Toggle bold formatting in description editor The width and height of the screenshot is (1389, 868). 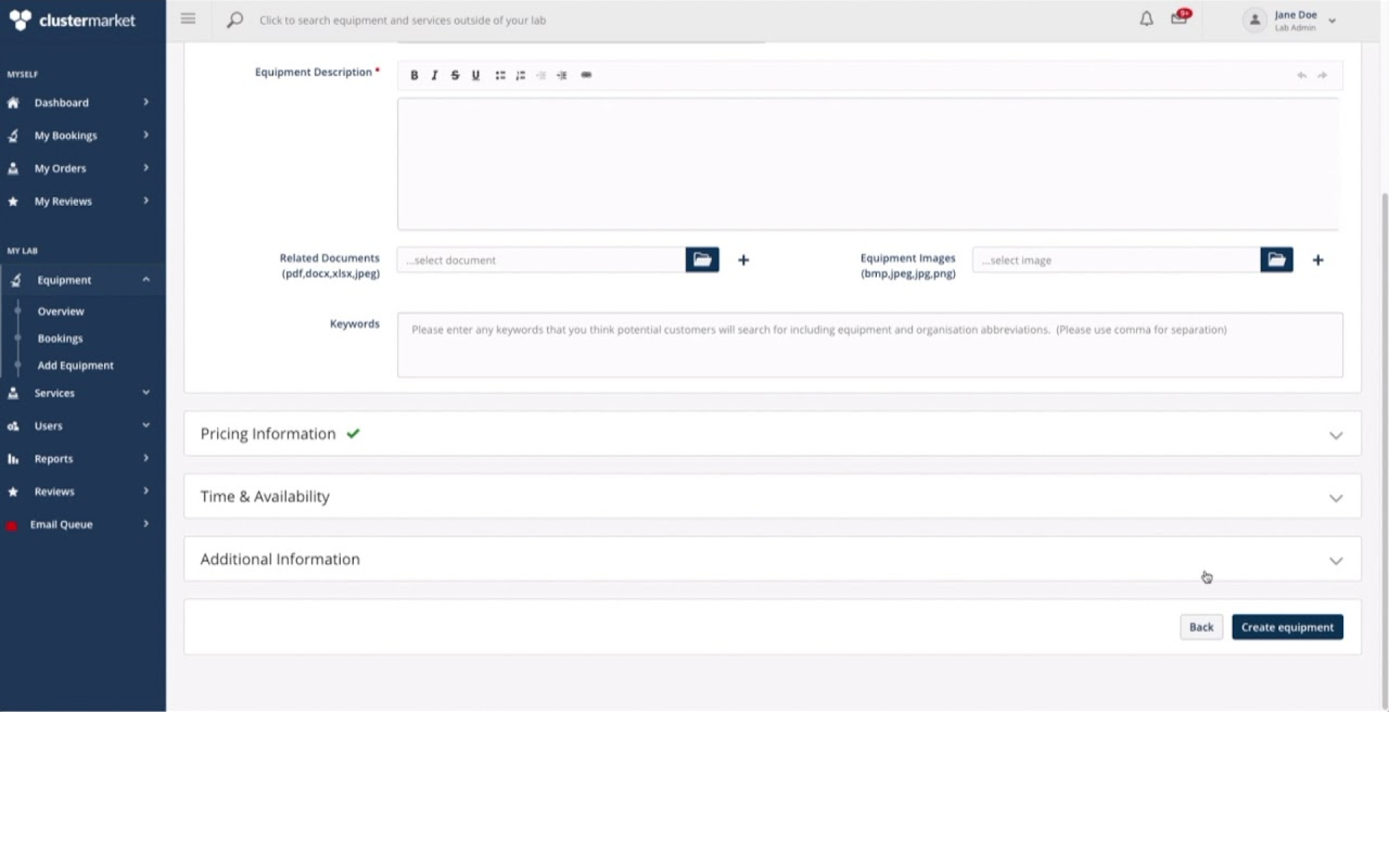(x=414, y=75)
